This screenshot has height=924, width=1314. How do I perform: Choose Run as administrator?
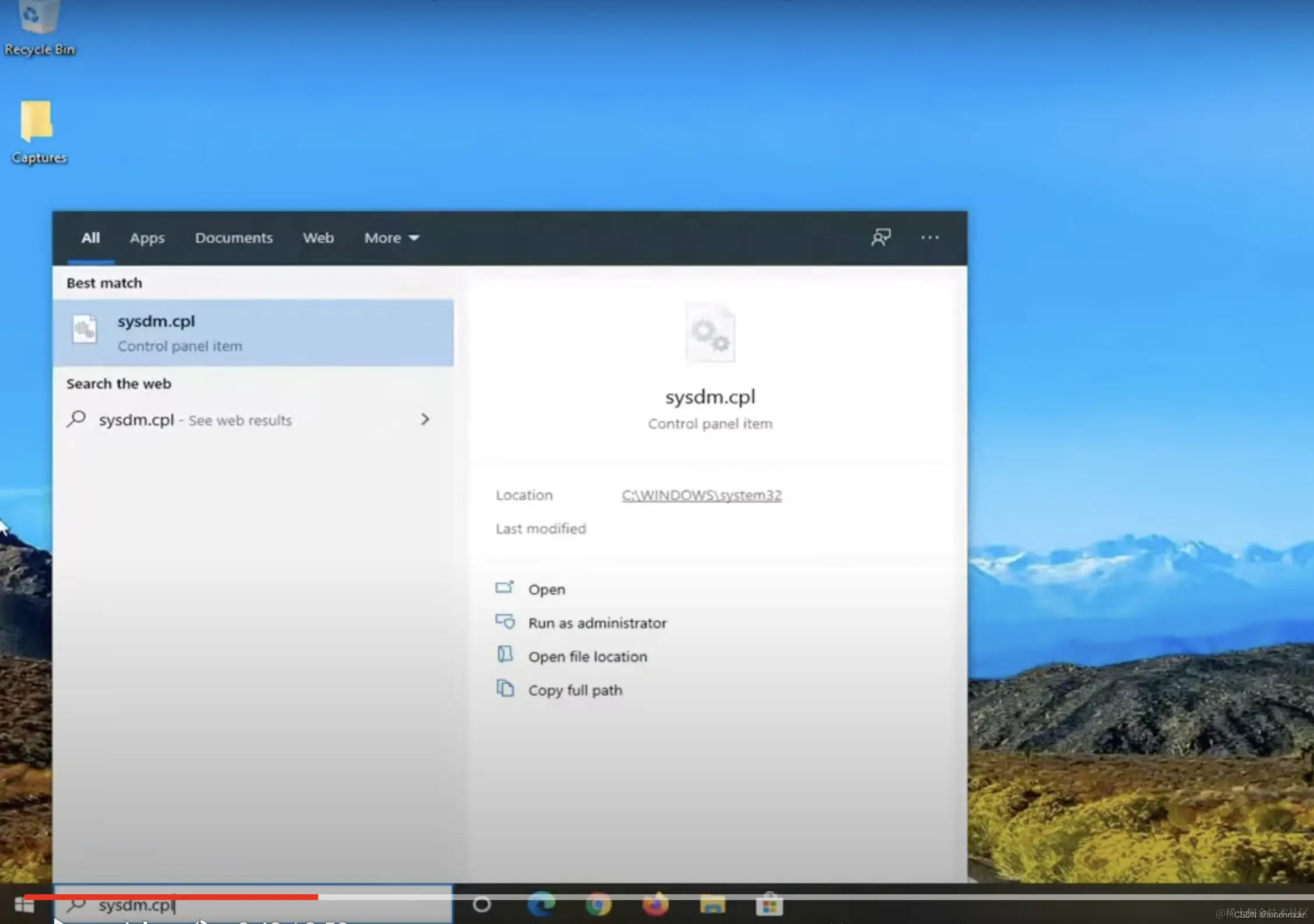tap(597, 623)
